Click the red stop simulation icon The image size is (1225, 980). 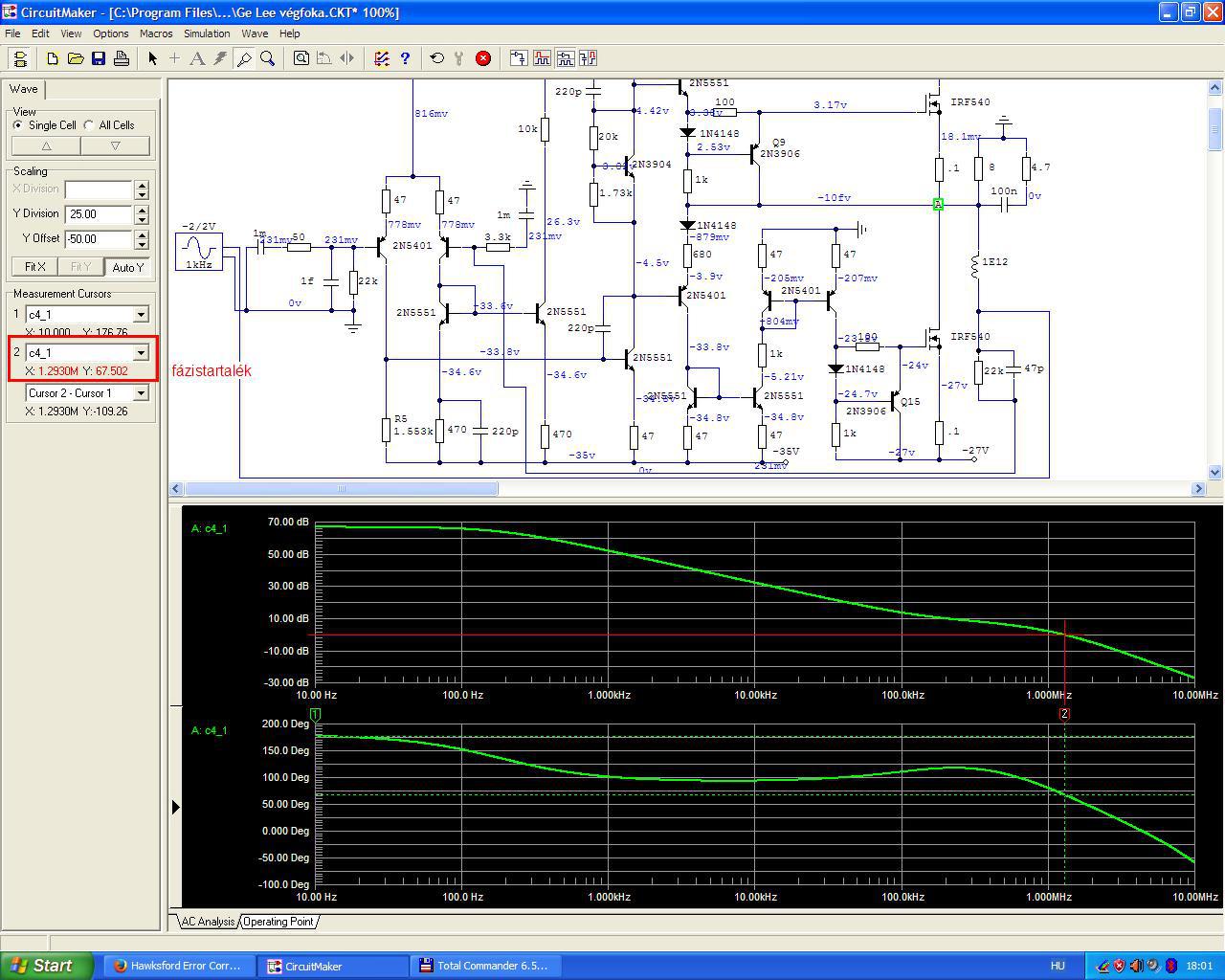[x=483, y=58]
